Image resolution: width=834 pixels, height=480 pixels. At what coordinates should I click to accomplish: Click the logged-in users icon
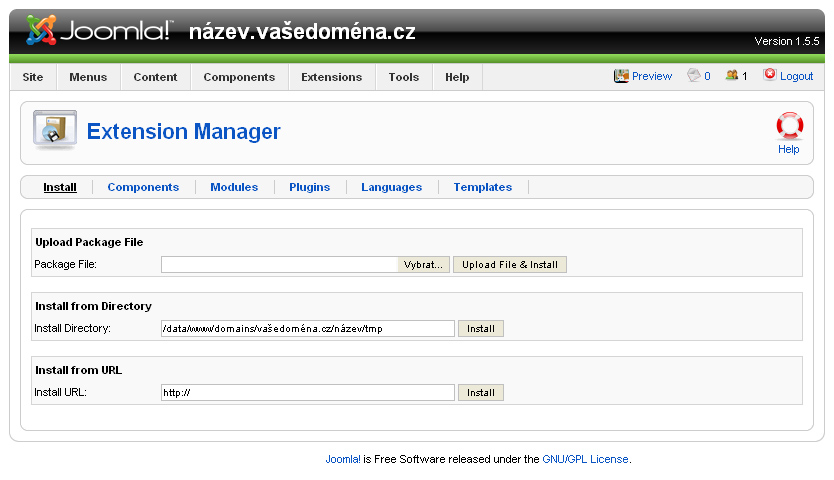(x=732, y=76)
